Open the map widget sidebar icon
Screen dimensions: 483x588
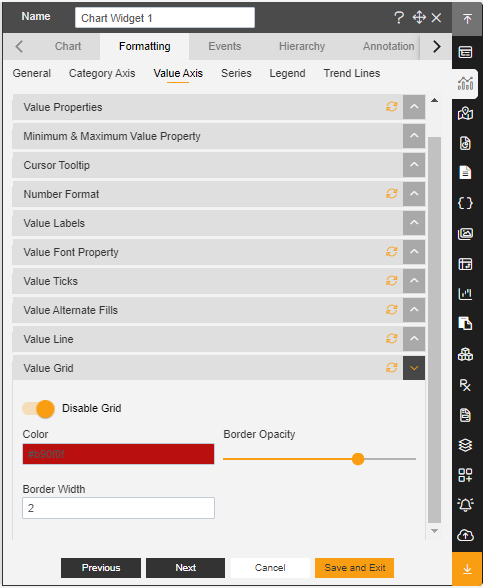pyautogui.click(x=465, y=113)
